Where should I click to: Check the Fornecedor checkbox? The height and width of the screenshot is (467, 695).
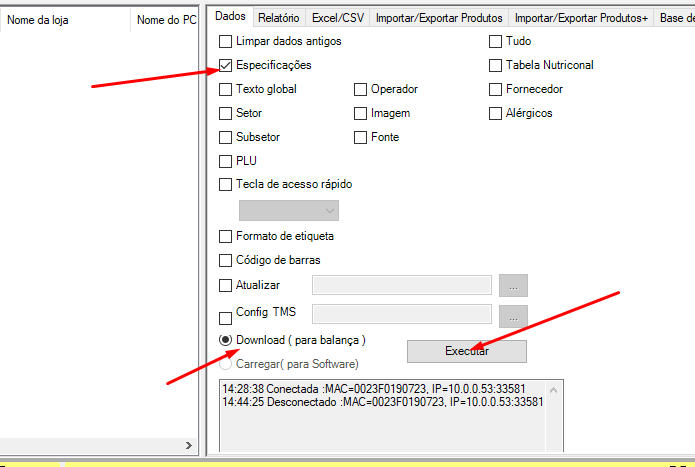point(495,89)
